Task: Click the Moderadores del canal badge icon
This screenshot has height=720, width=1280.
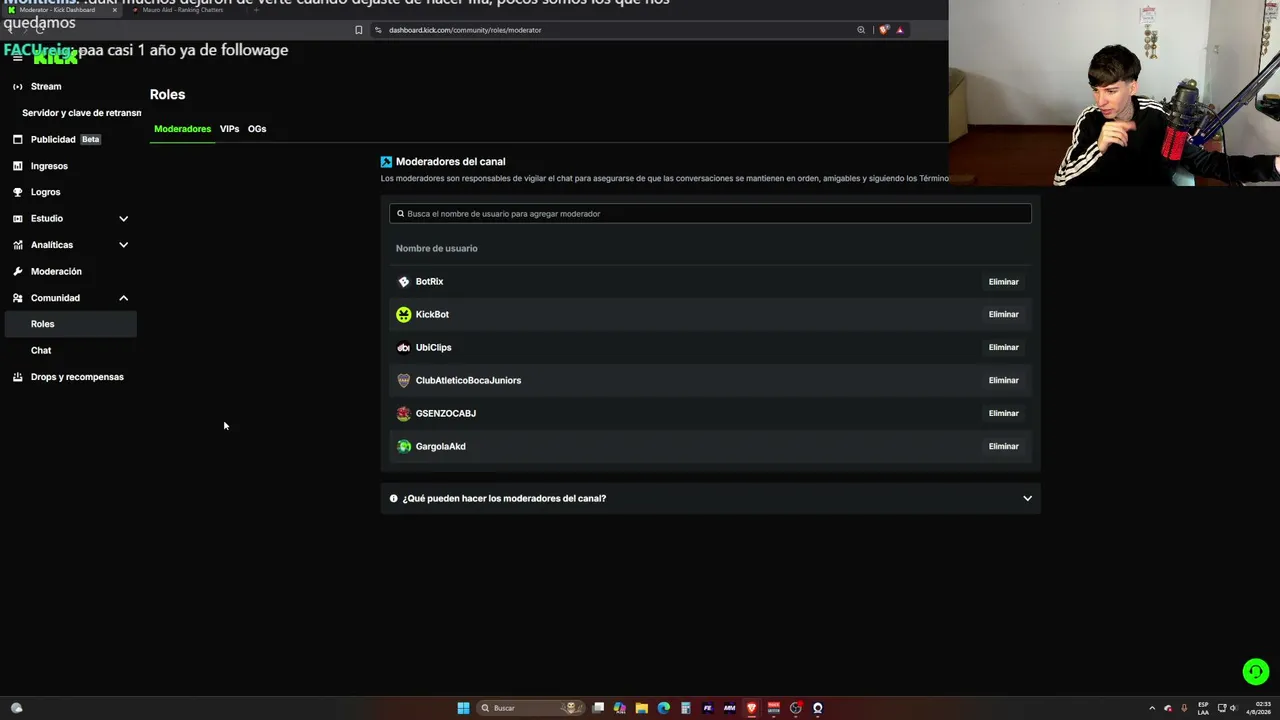Action: pyautogui.click(x=386, y=162)
